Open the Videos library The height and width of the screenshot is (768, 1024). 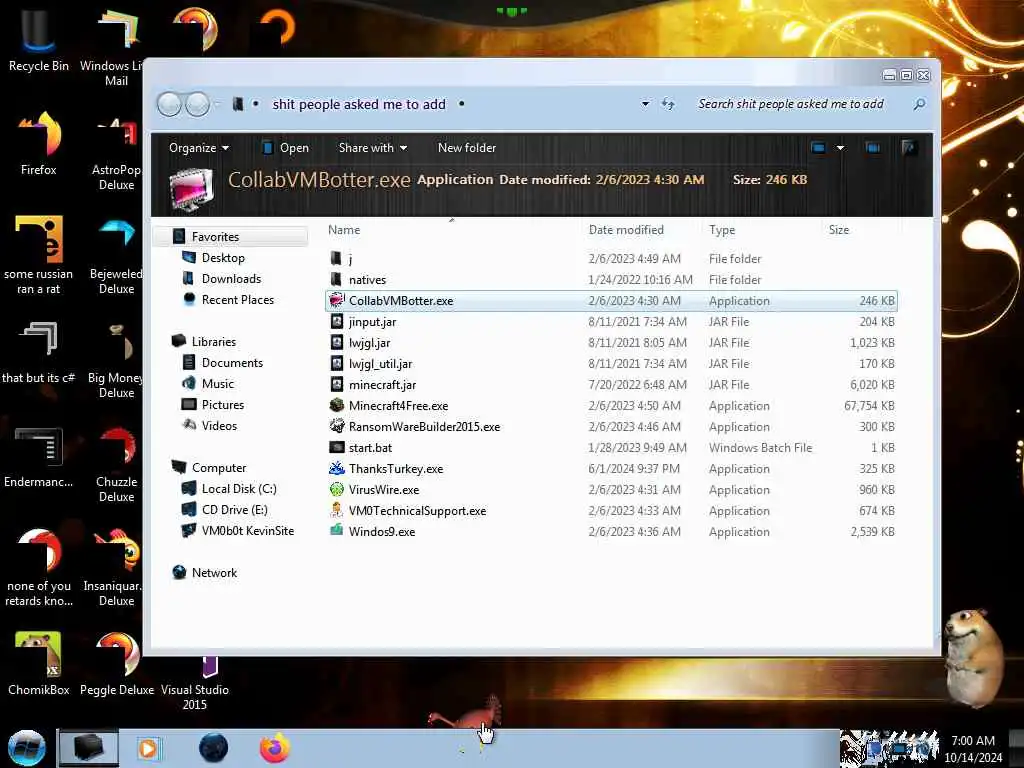click(219, 425)
